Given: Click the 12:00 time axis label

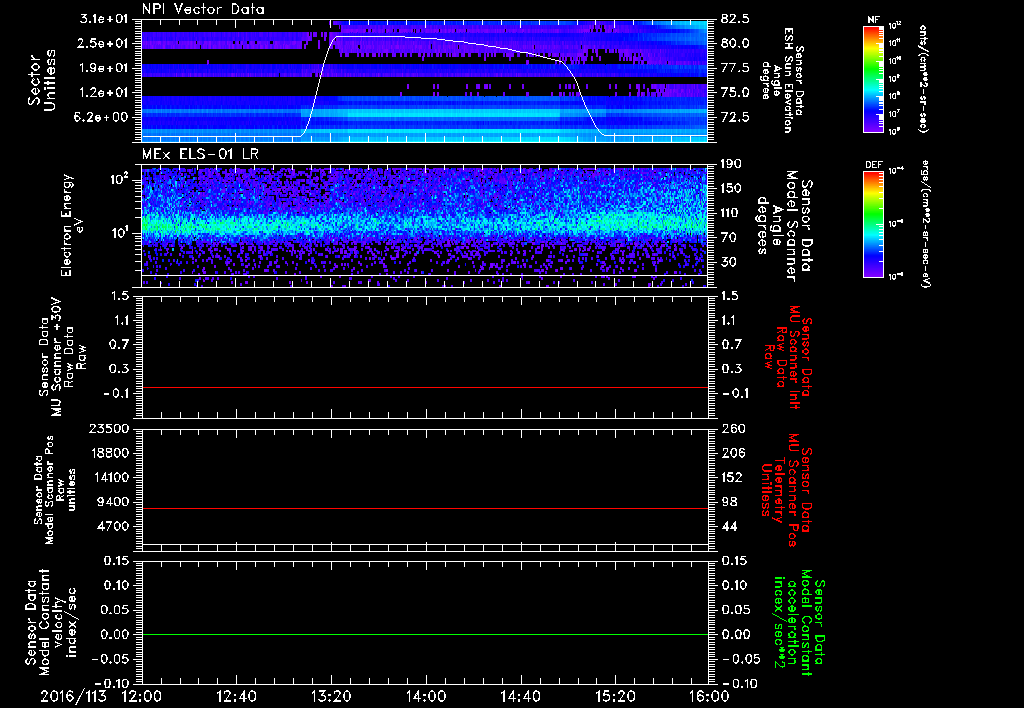Looking at the screenshot, I should pos(142,696).
